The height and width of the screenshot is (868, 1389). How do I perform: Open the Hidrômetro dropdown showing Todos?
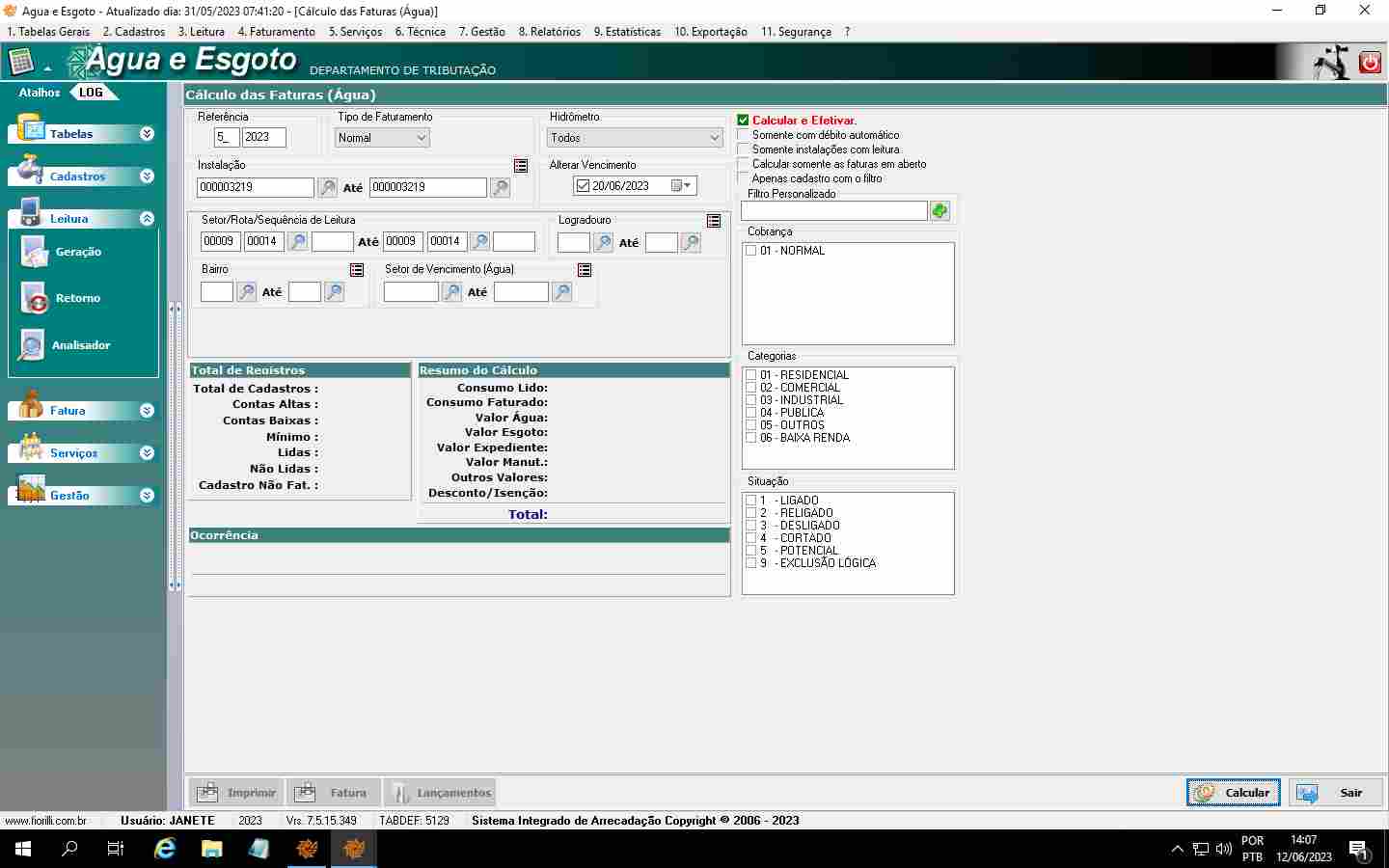coord(635,138)
